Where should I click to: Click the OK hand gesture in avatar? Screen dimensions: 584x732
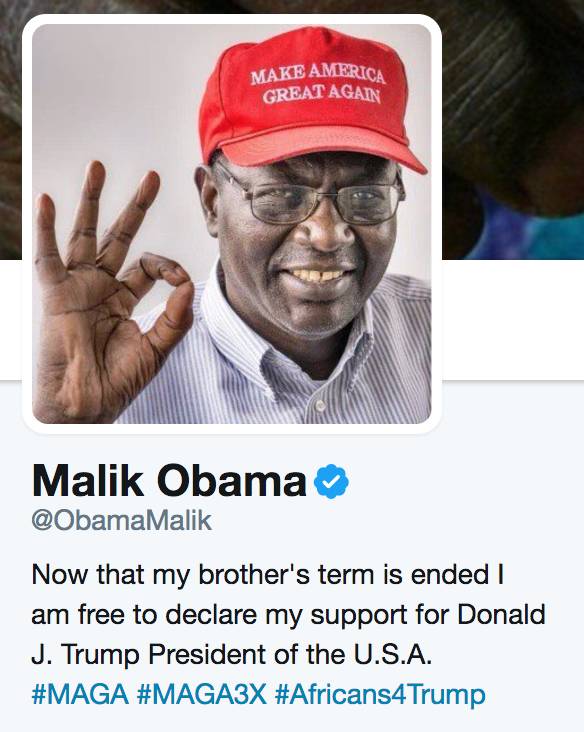(110, 289)
